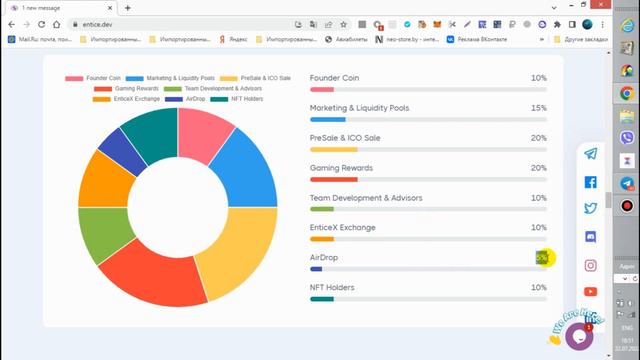Open the Facebook social link

(591, 182)
